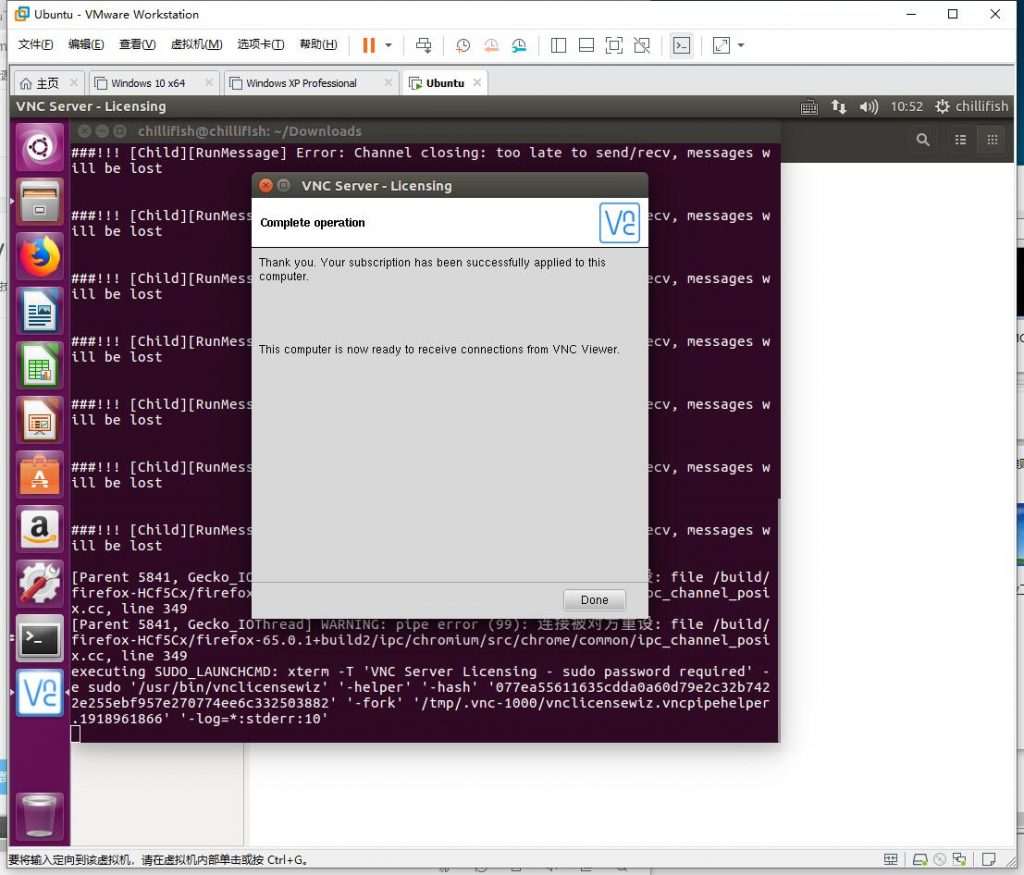Image resolution: width=1024 pixels, height=875 pixels.
Task: Toggle the thumbnail bar view icon
Action: coord(586,45)
